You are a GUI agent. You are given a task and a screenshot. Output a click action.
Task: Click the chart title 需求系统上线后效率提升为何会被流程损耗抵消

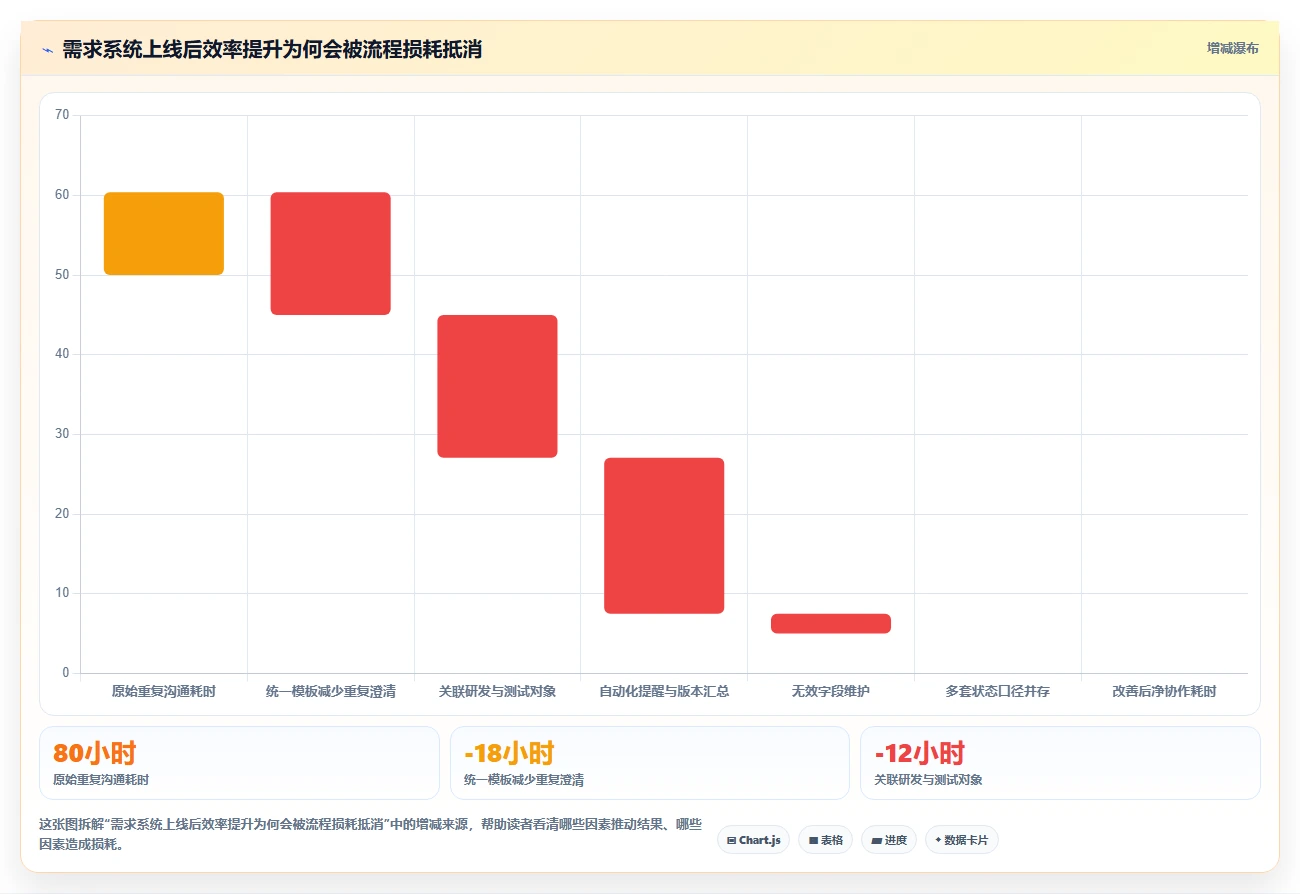[x=272, y=50]
